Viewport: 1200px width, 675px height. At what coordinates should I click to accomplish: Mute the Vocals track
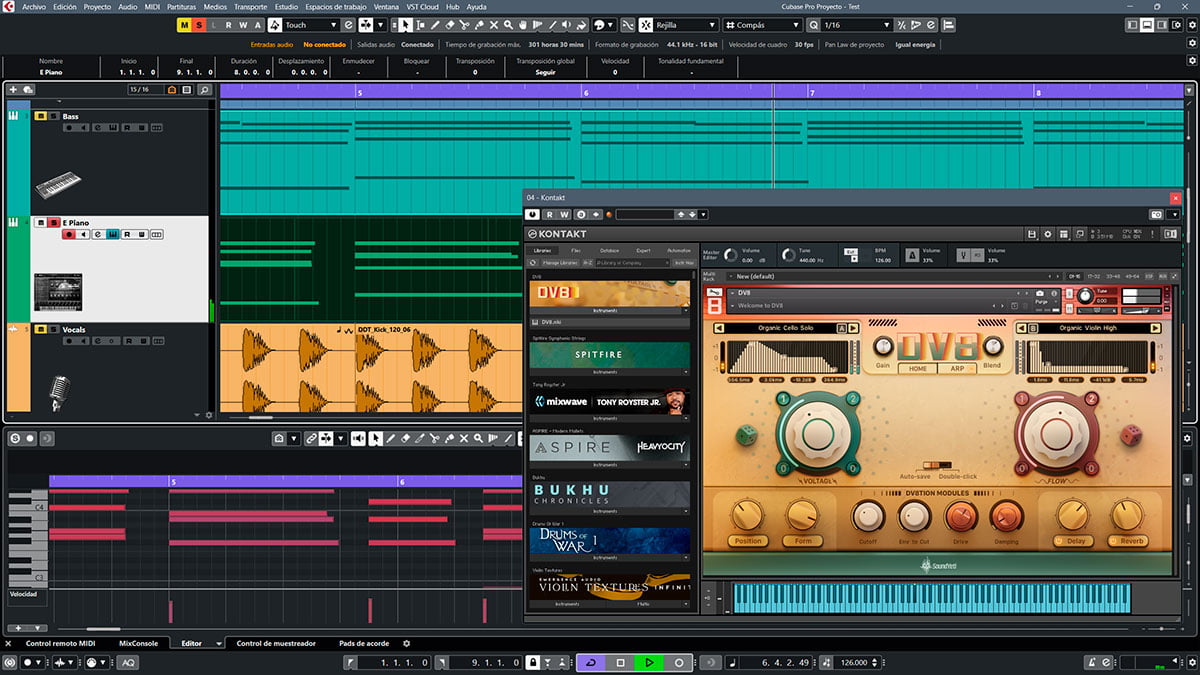(x=40, y=328)
